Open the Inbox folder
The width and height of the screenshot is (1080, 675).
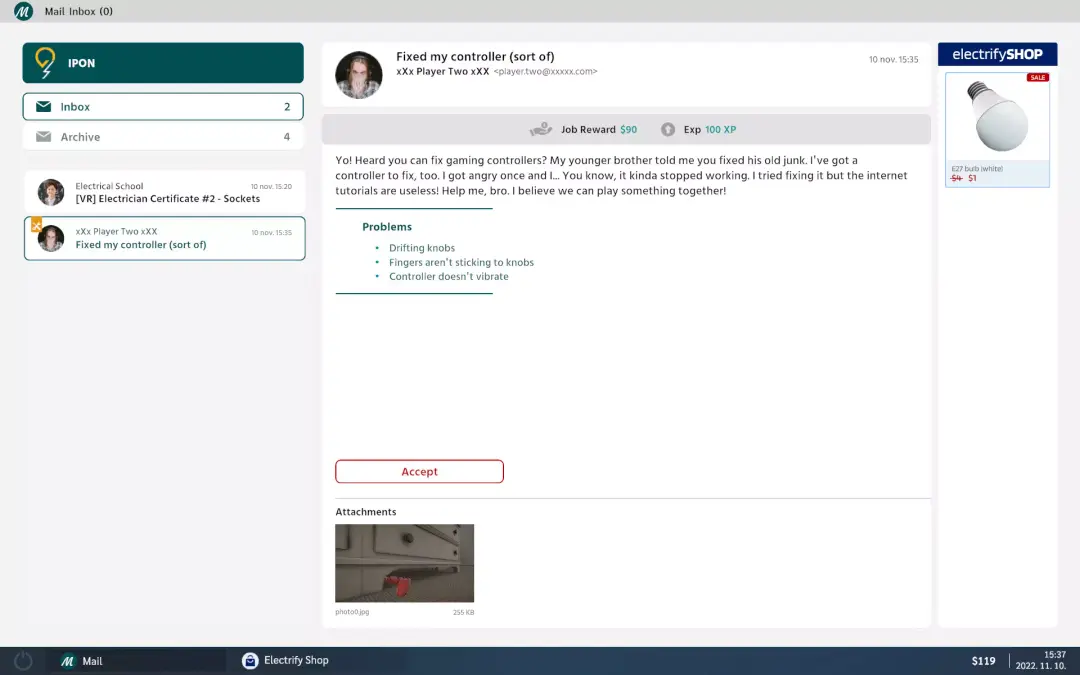click(x=163, y=107)
